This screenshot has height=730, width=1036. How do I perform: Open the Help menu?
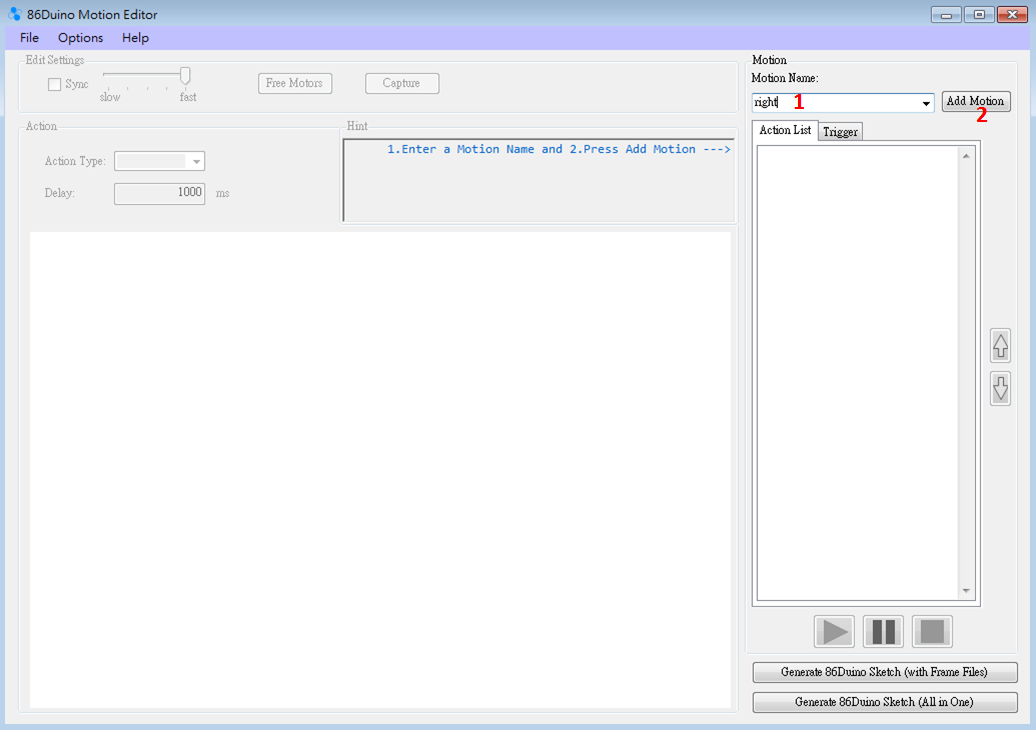pos(135,38)
